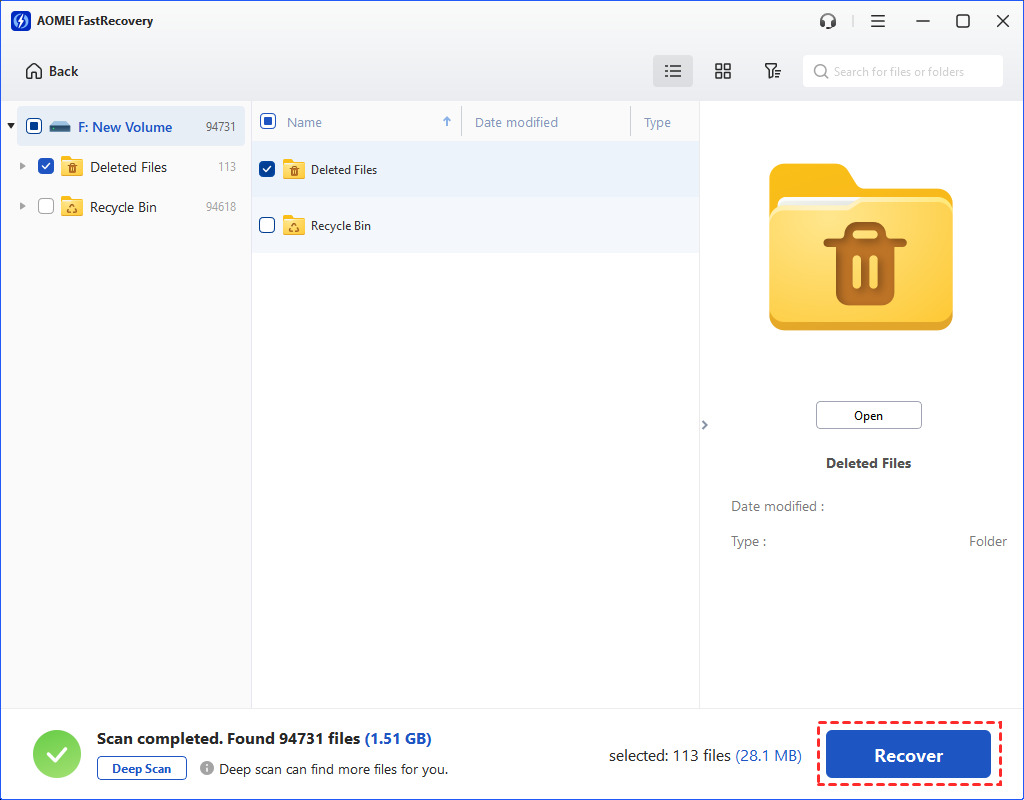
Task: Click the headset support icon
Action: point(828,21)
